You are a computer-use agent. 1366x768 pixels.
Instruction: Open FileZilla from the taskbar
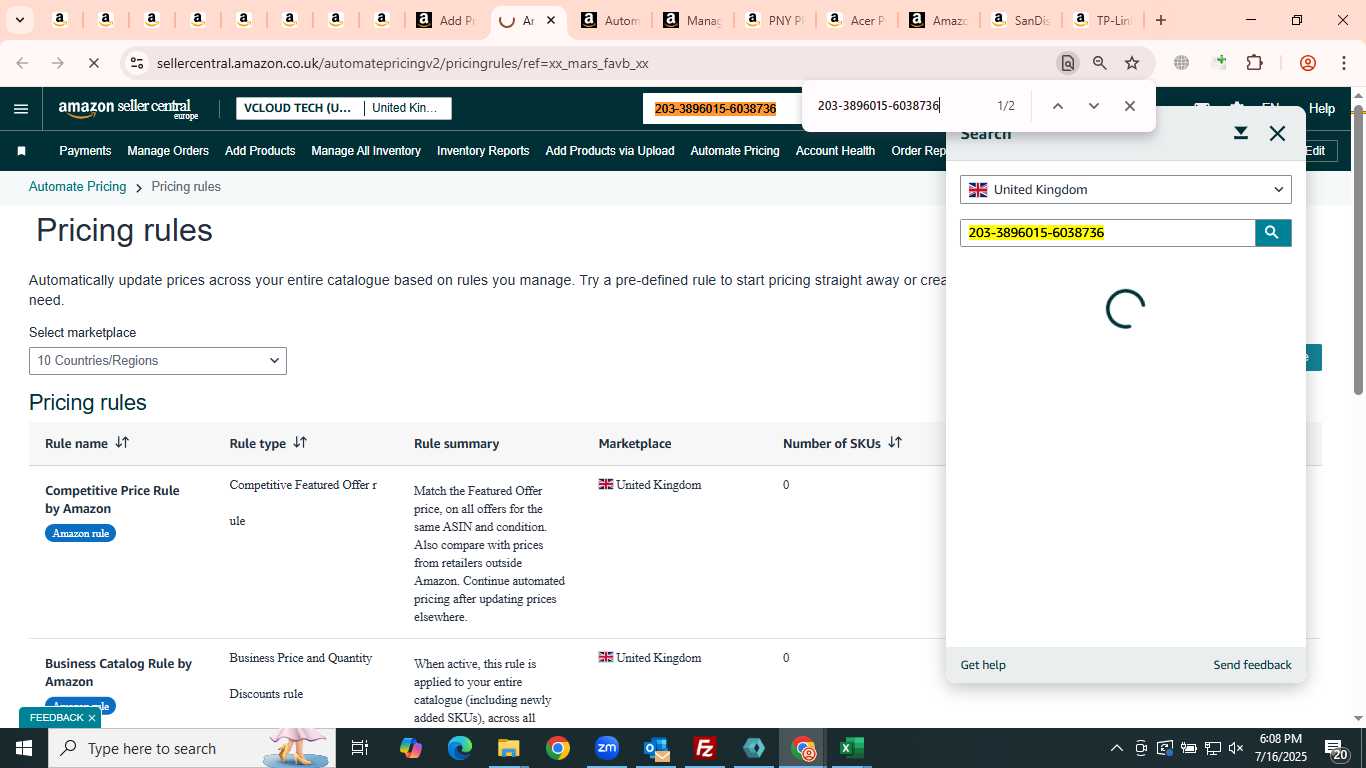pyautogui.click(x=705, y=748)
